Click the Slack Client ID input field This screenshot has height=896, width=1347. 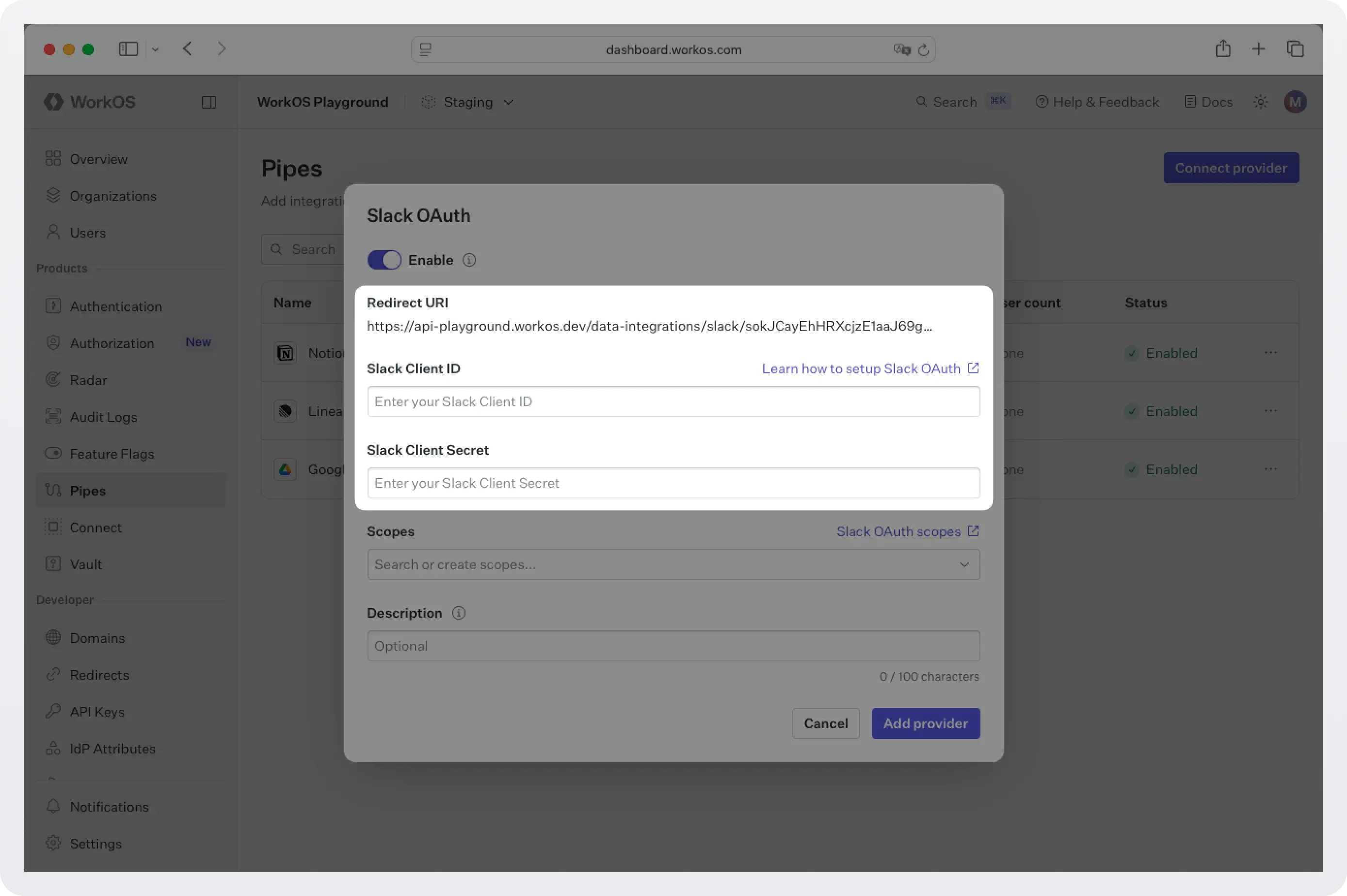673,402
